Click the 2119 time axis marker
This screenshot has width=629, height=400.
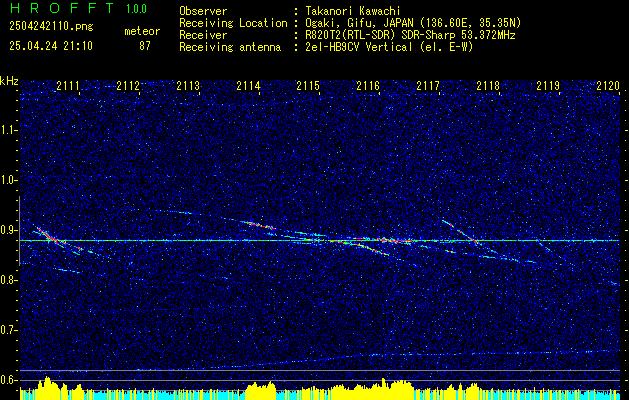click(548, 86)
